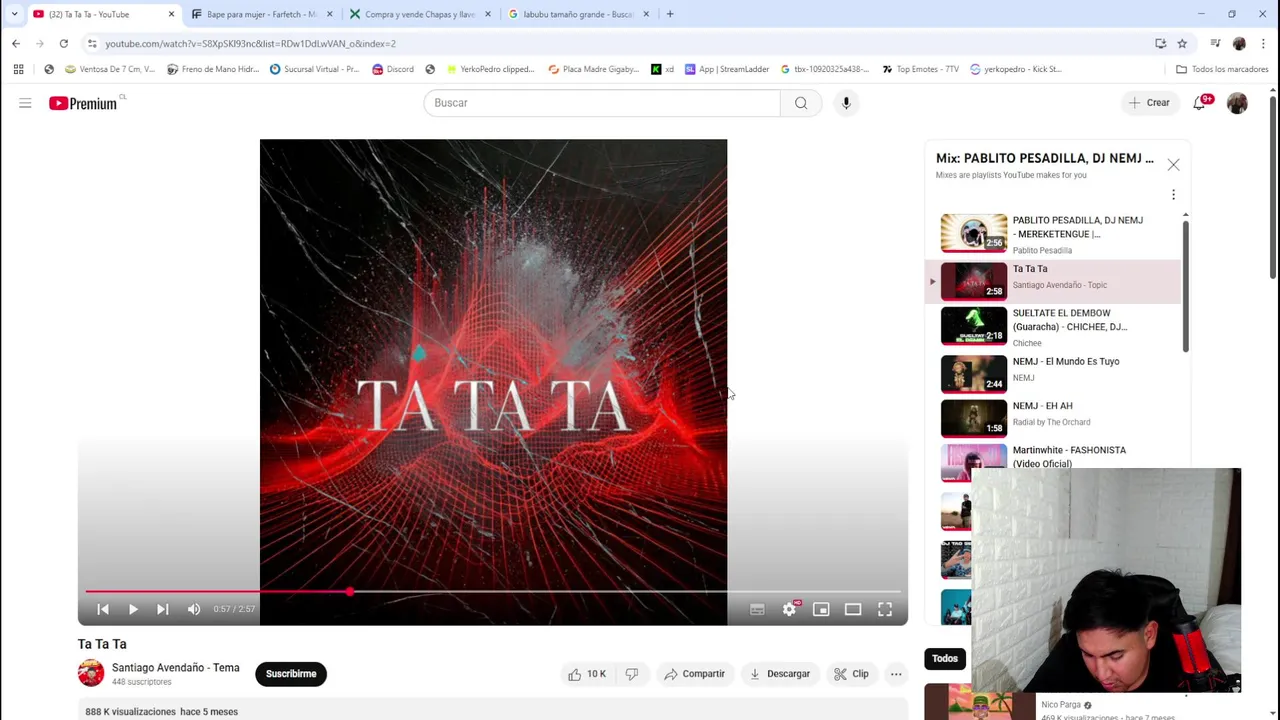The image size is (1280, 720).
Task: Open Todos los marcadores folder
Action: click(x=1222, y=69)
